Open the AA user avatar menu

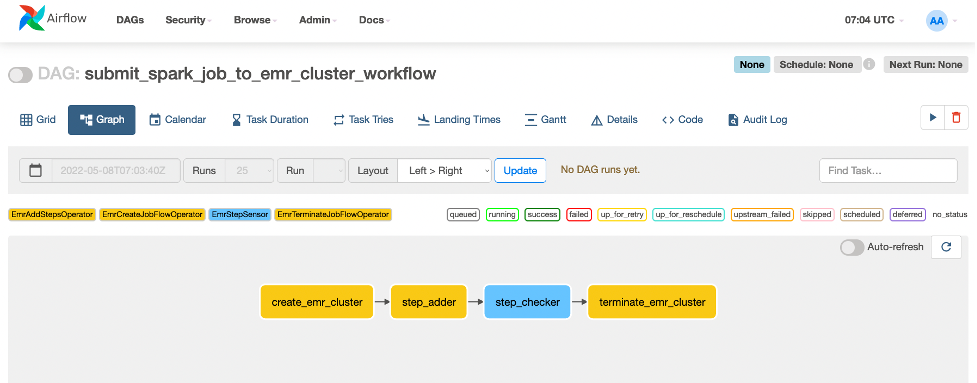coord(936,21)
